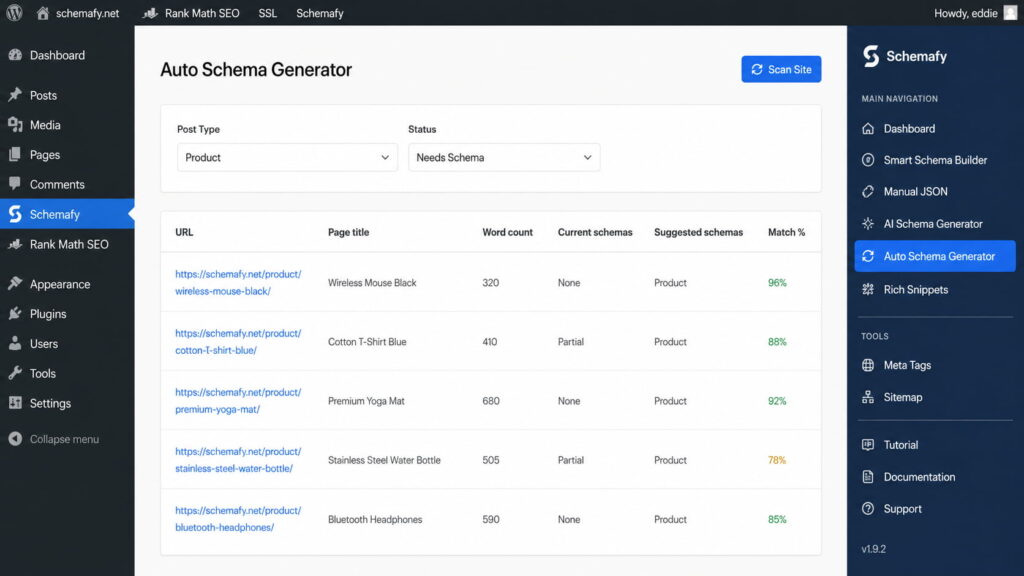Click the Rich Snippets icon
The image size is (1024, 576).
(868, 289)
